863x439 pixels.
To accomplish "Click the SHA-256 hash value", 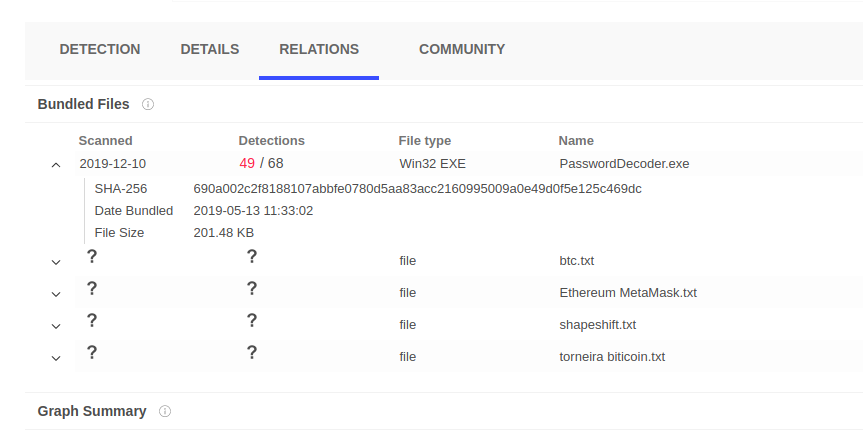I will (417, 188).
